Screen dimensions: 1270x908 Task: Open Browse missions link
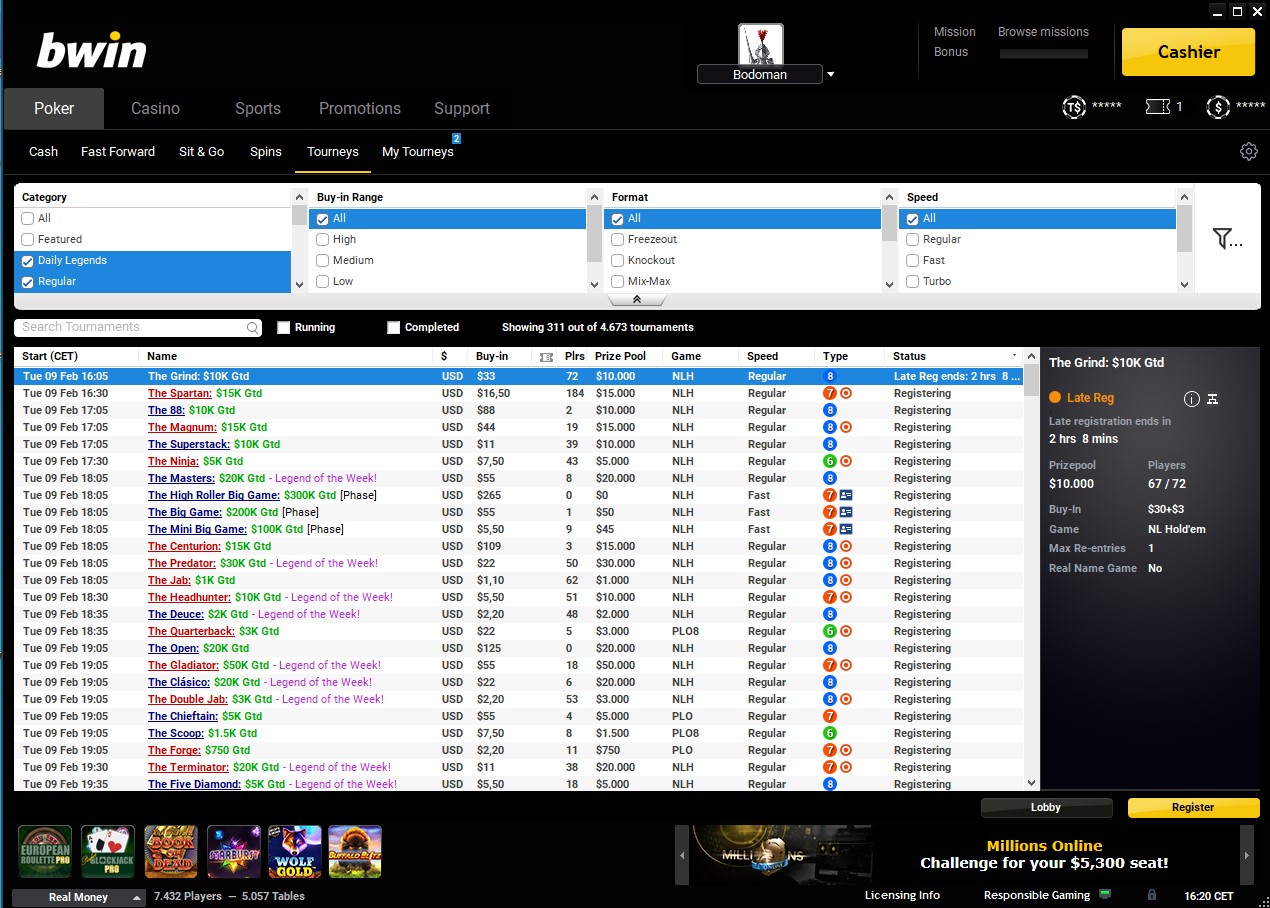(1043, 32)
